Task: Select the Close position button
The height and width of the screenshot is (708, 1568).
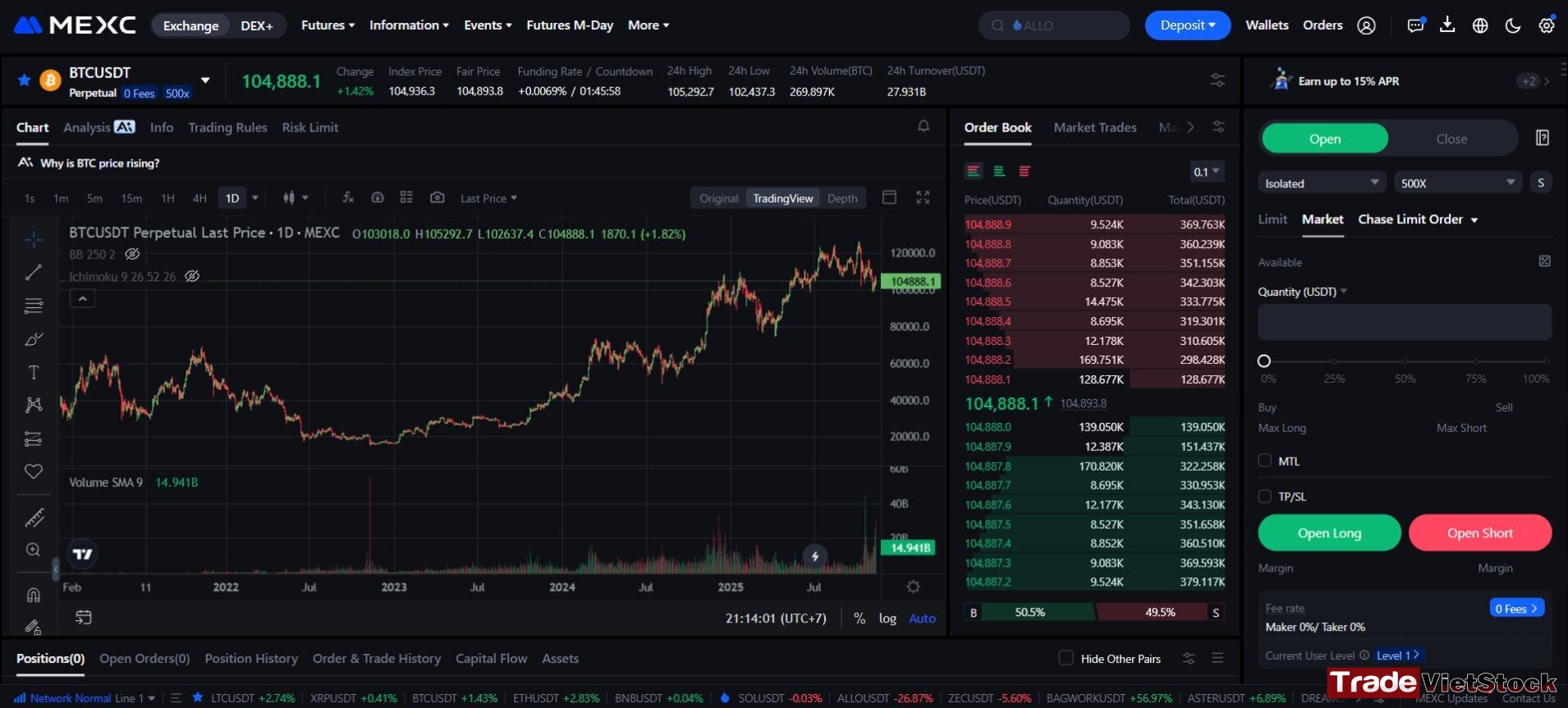Action: [x=1451, y=139]
